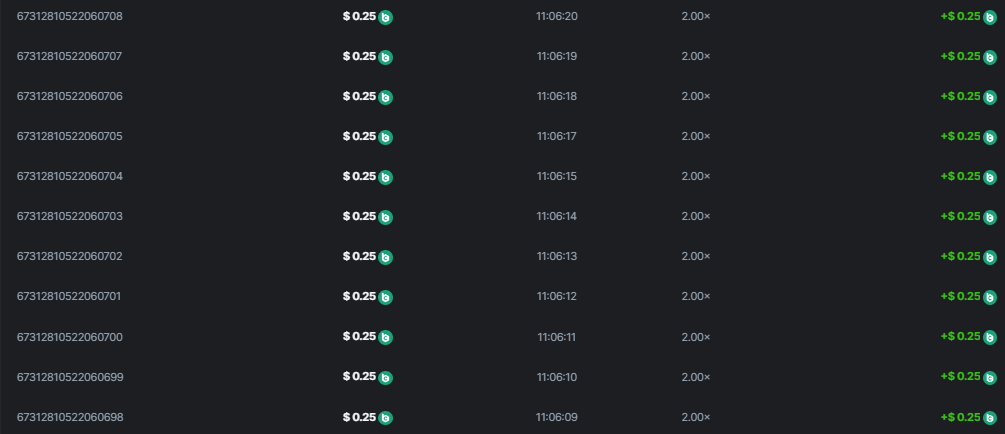Open bet ID 67312810522060708
The height and width of the screenshot is (434, 1005).
pyautogui.click(x=69, y=16)
